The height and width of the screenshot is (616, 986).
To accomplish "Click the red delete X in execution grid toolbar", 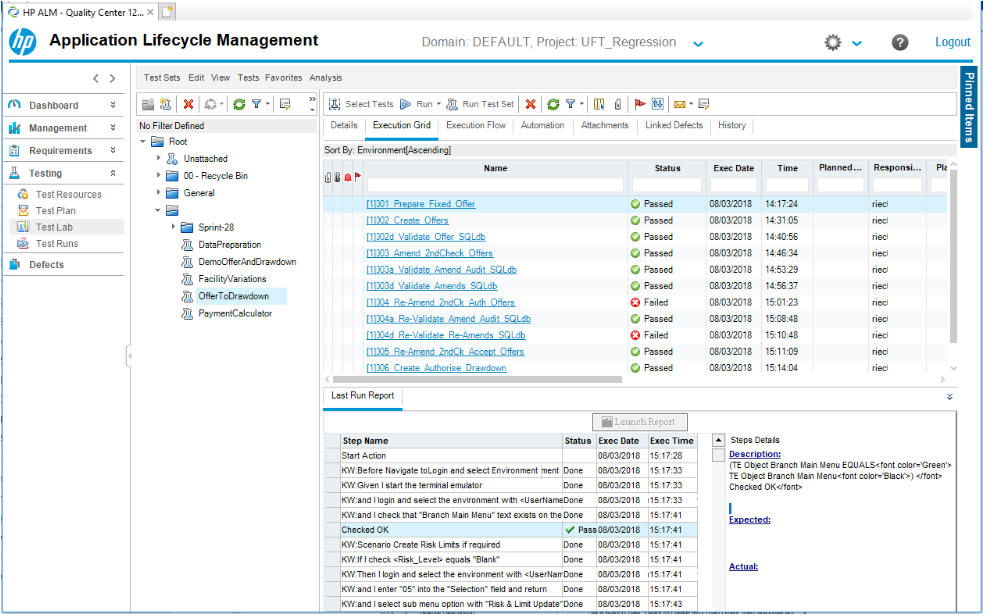I will pyautogui.click(x=531, y=104).
